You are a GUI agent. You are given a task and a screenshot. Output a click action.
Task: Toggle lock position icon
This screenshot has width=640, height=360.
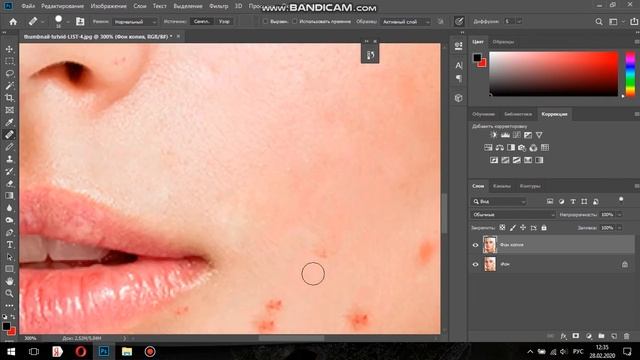[523, 228]
